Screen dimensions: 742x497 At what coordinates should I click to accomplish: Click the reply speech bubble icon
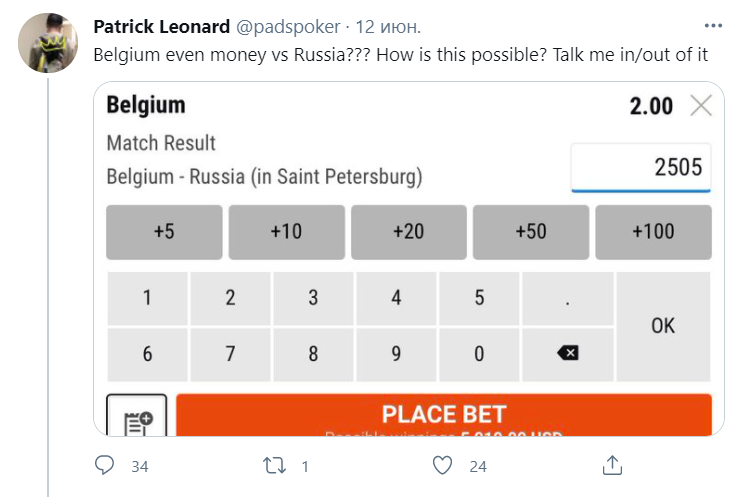click(104, 465)
